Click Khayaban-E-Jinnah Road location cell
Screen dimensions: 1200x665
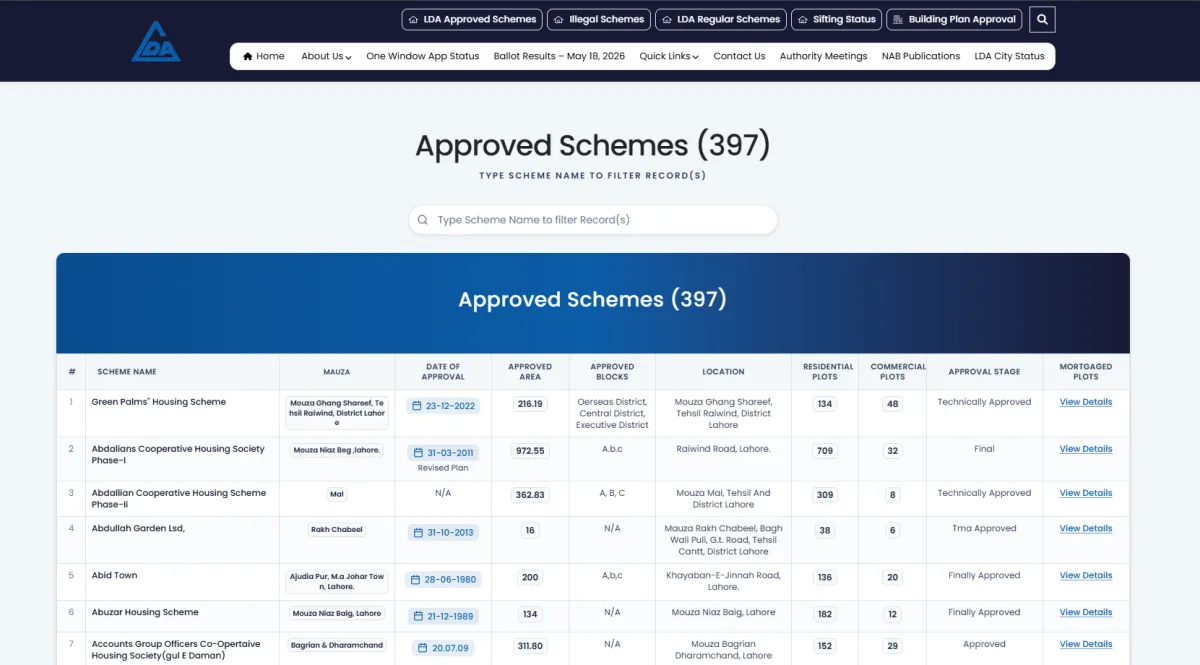(x=723, y=581)
